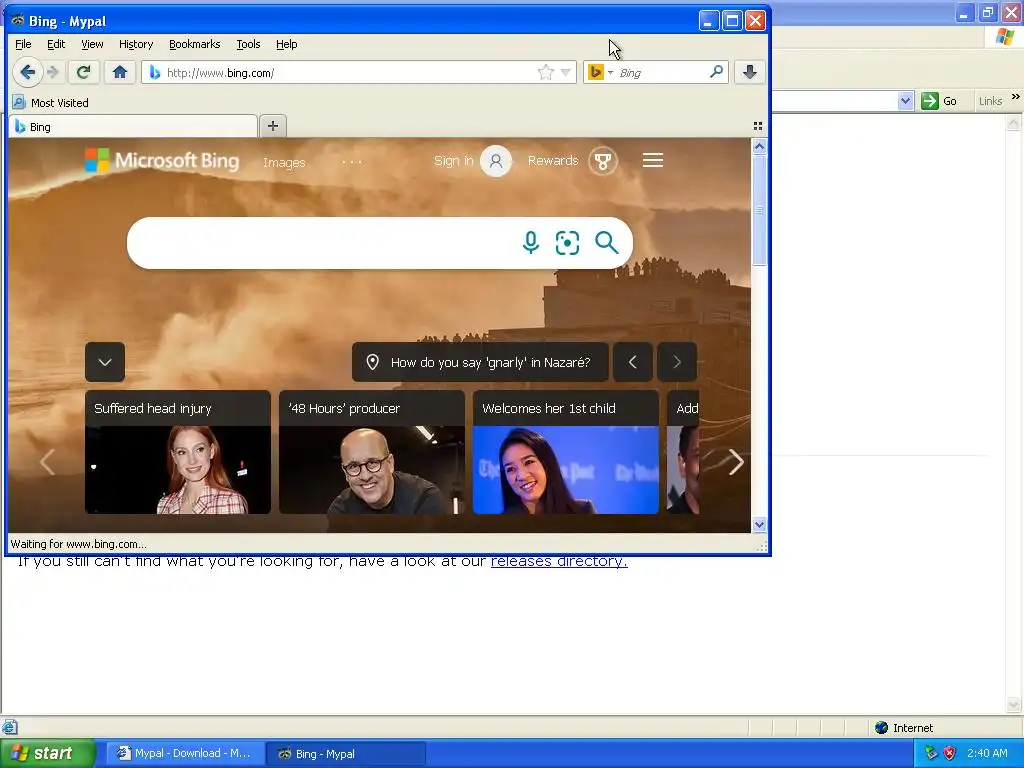Open the 'Suffered head injury' news card
The width and height of the screenshot is (1024, 768).
point(178,452)
